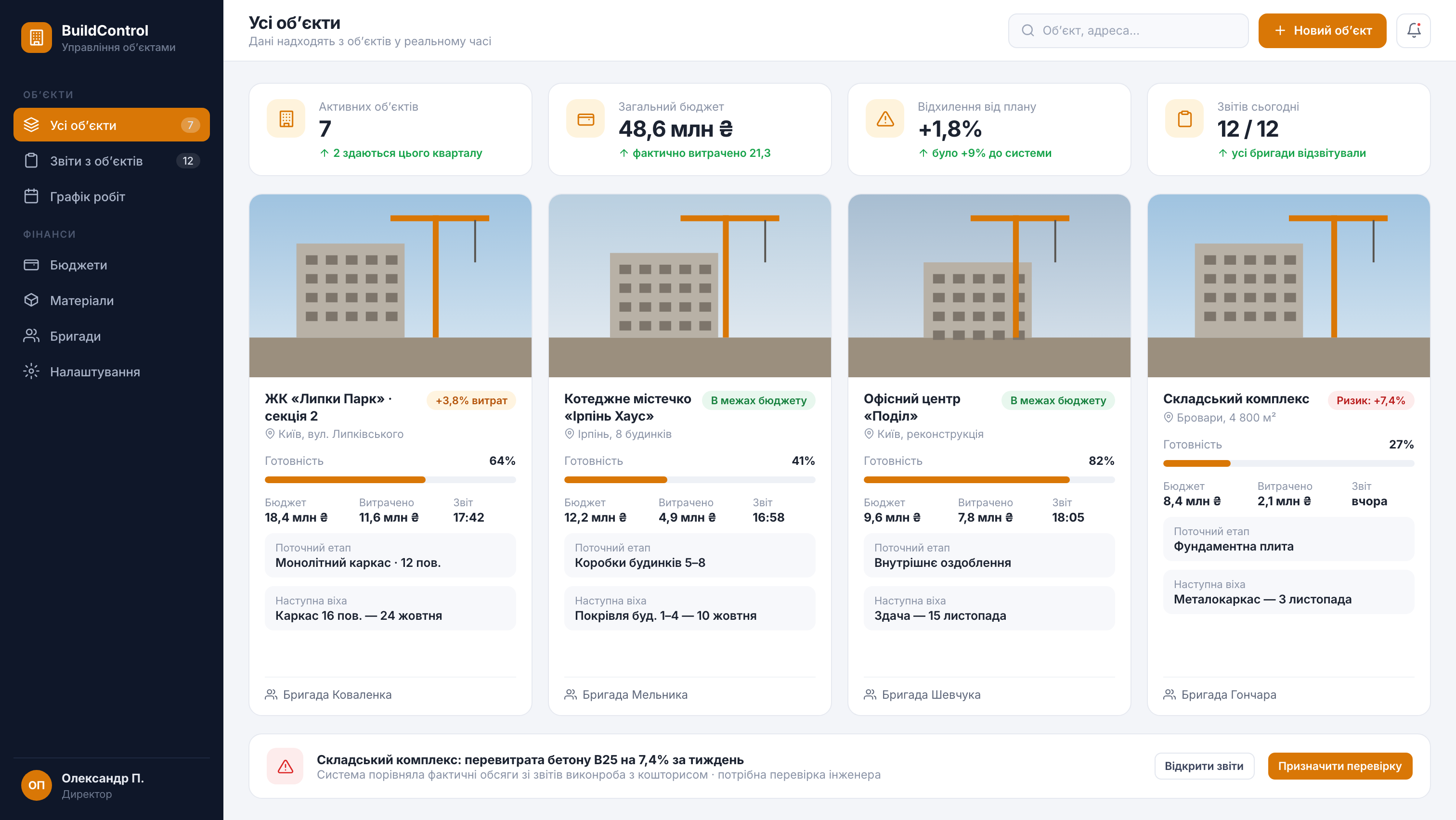Open Бюджети in the sidebar
The height and width of the screenshot is (820, 1456).
[x=111, y=265]
